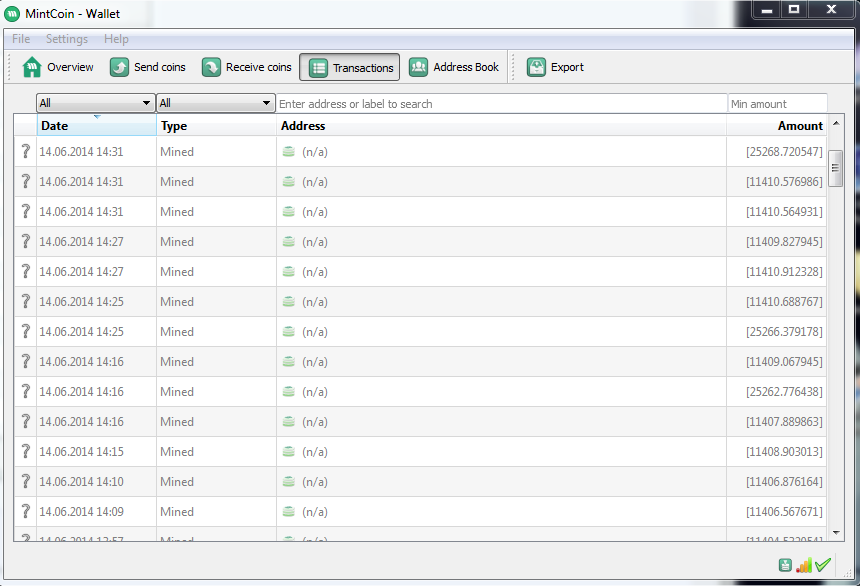
Task: Maximize the MintCoin wallet window
Action: pos(794,9)
